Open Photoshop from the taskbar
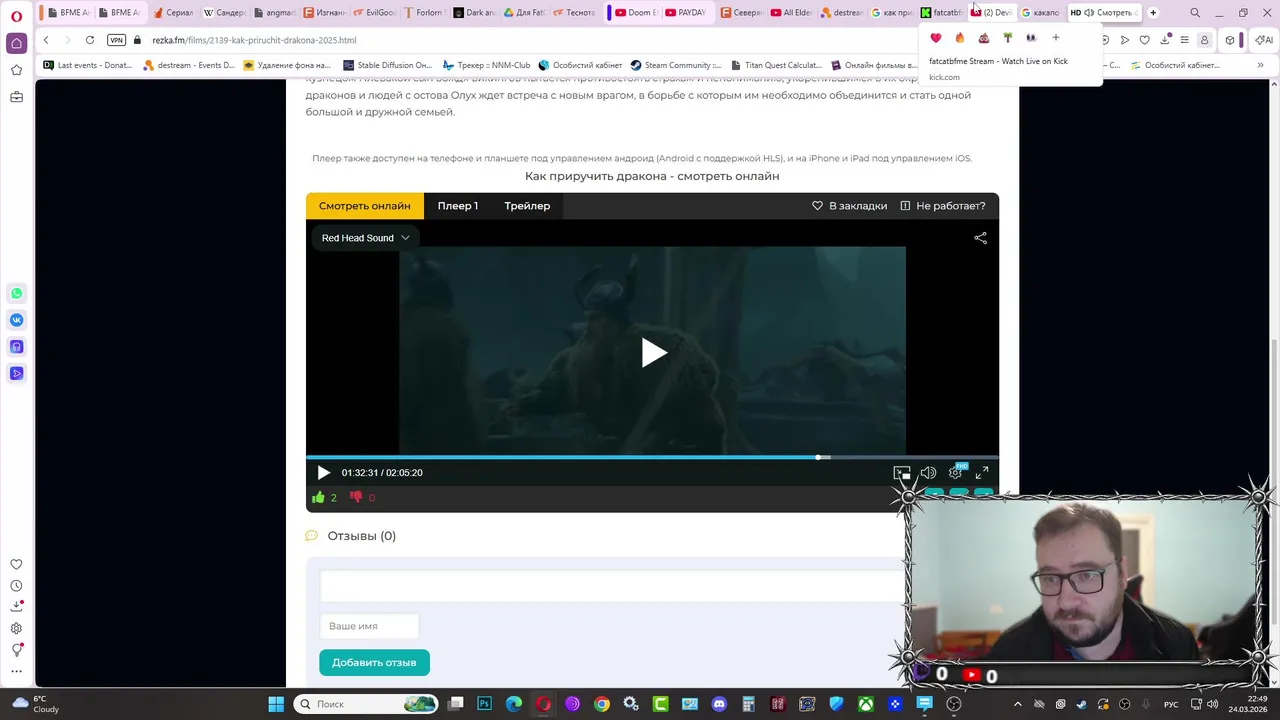 click(485, 704)
